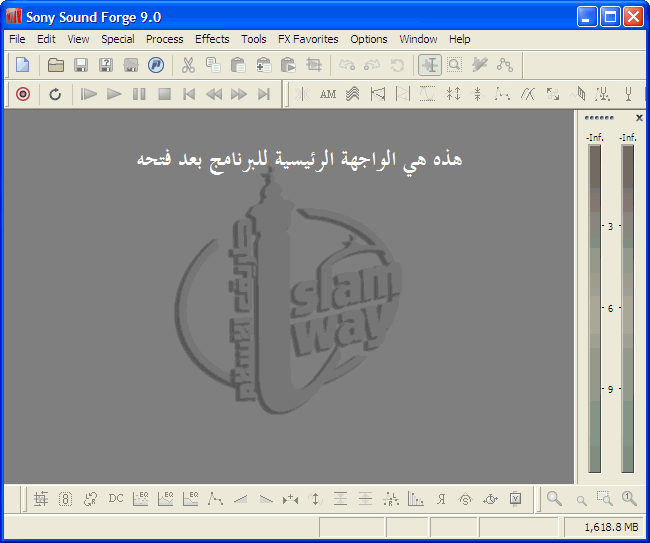Viewport: 650px width, 543px height.
Task: Click the Redo arrow icon
Action: click(x=372, y=65)
